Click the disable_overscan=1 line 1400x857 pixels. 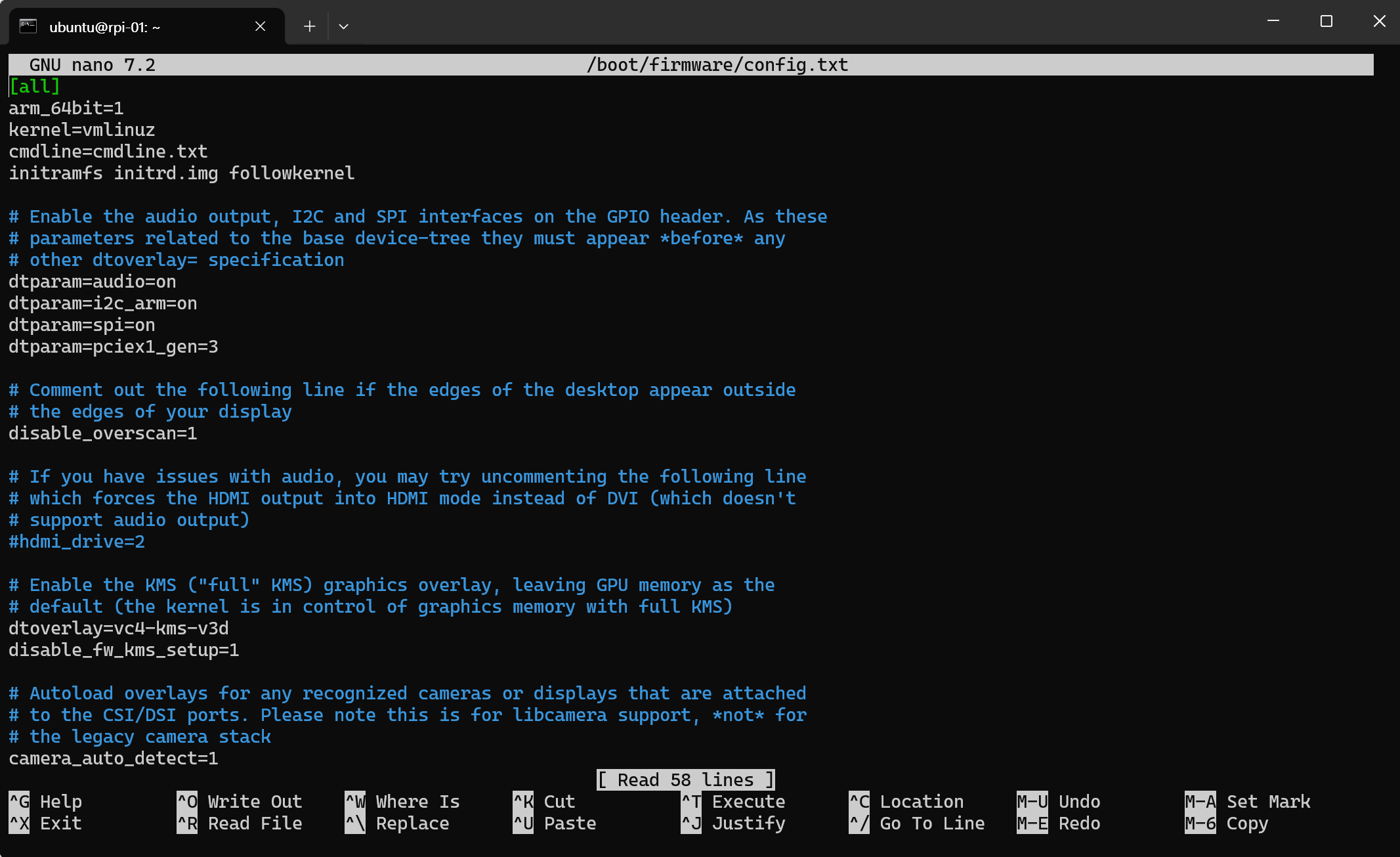(102, 433)
